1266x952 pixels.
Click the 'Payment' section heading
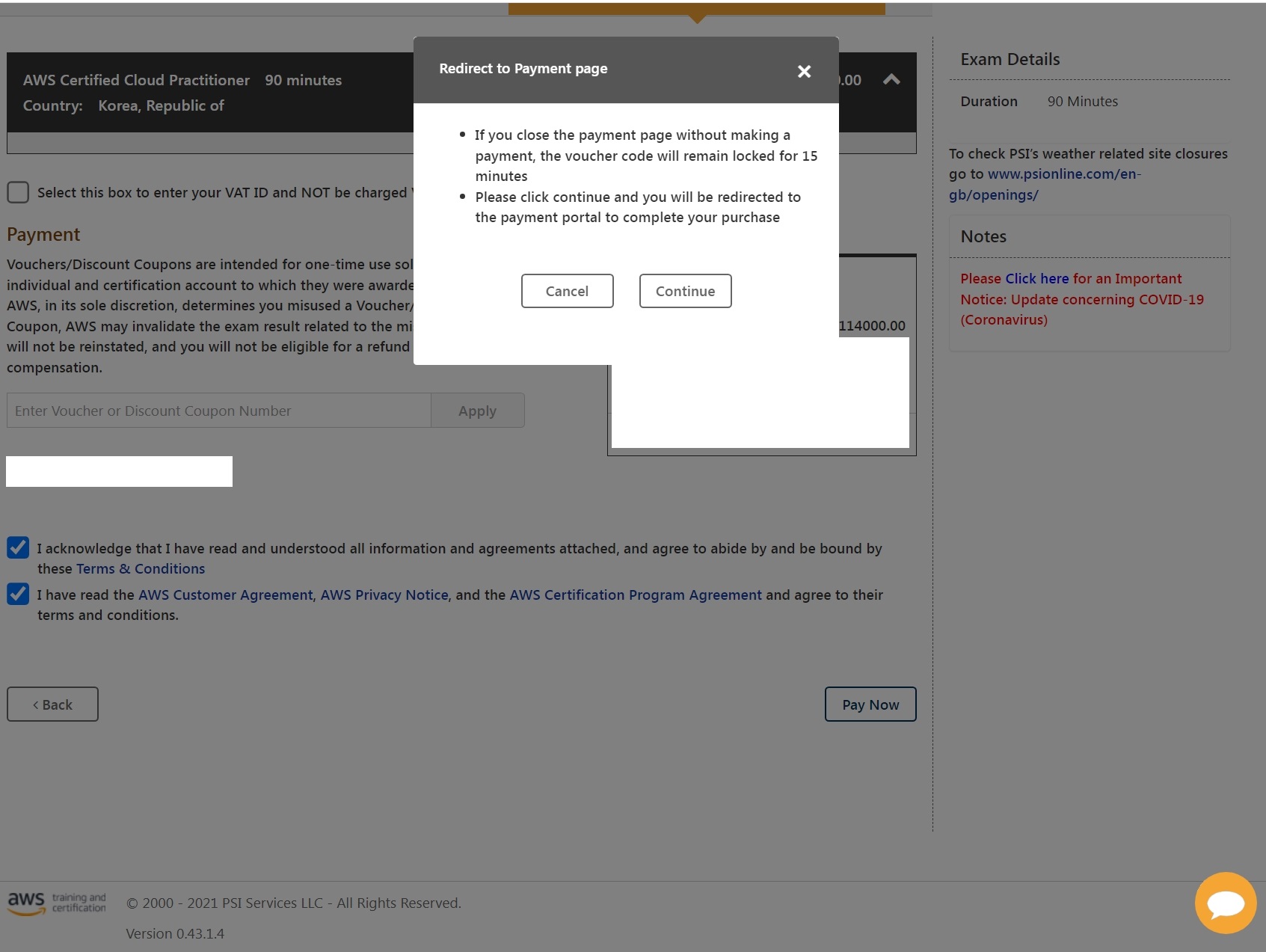(x=43, y=234)
